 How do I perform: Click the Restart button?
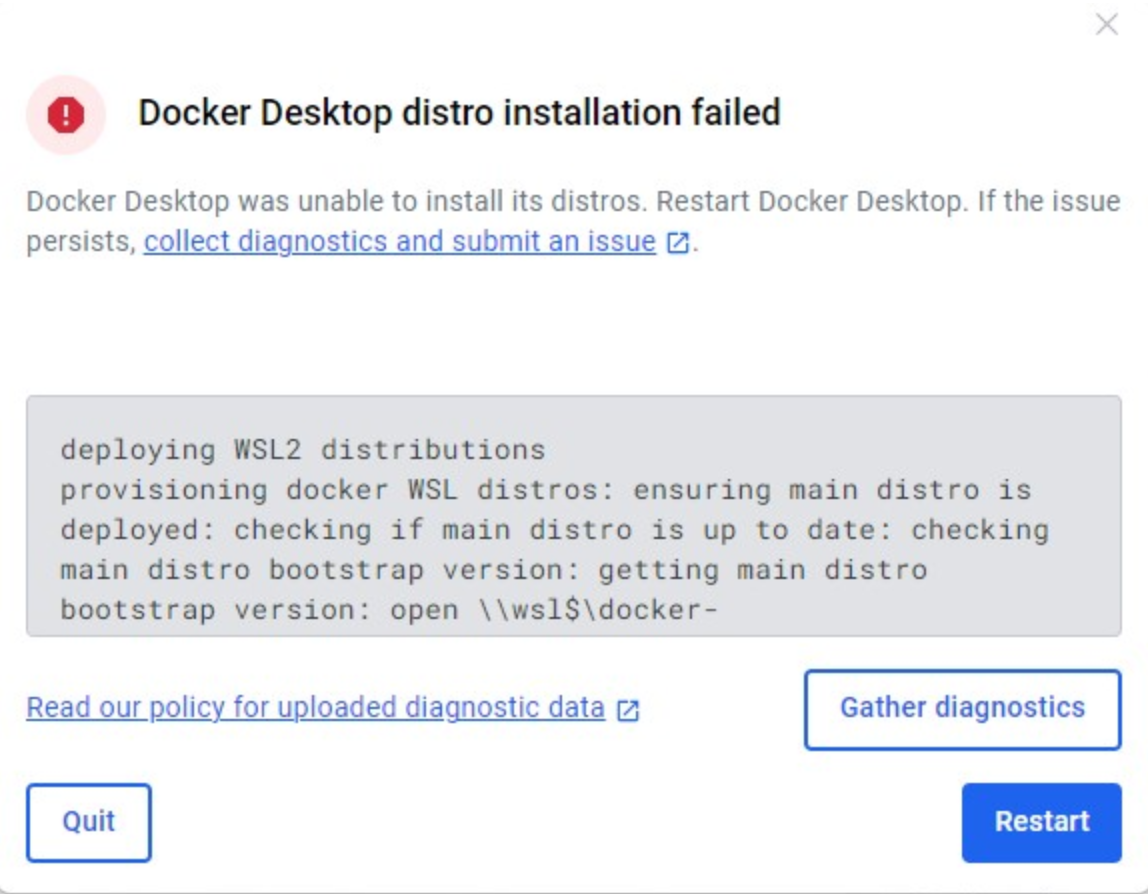click(1041, 822)
